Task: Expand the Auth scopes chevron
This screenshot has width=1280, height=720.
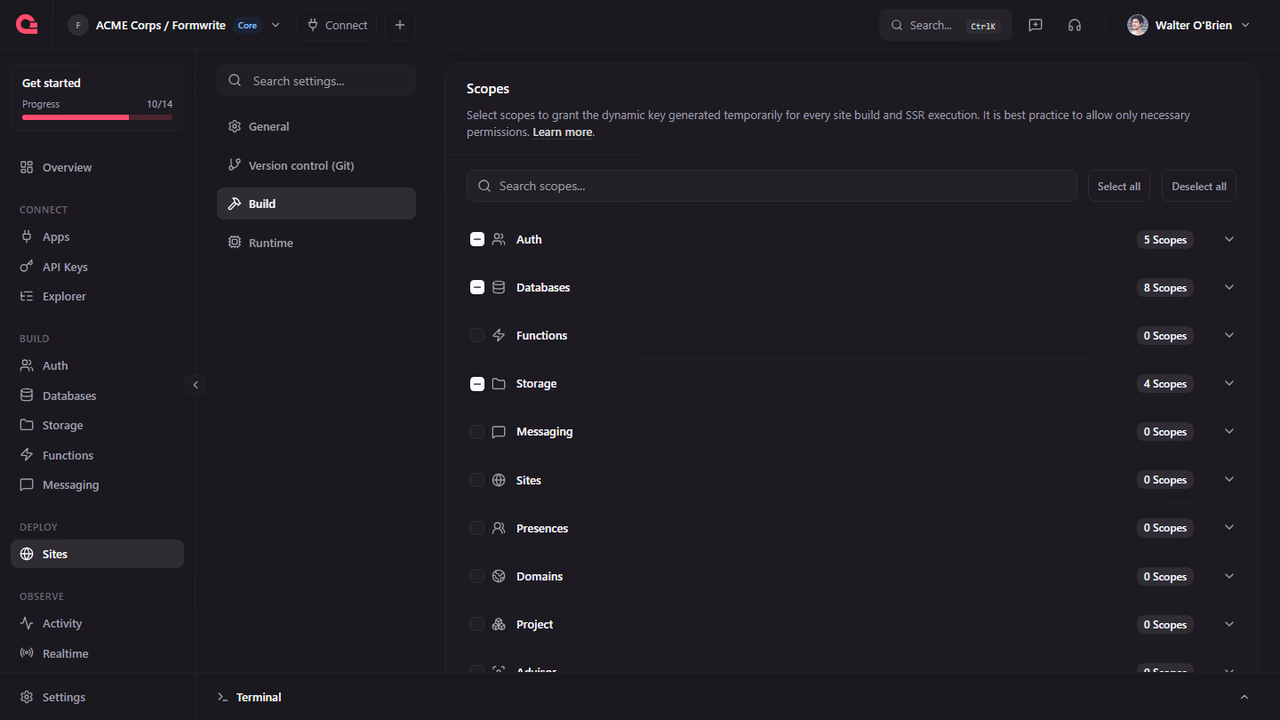Action: (x=1230, y=239)
